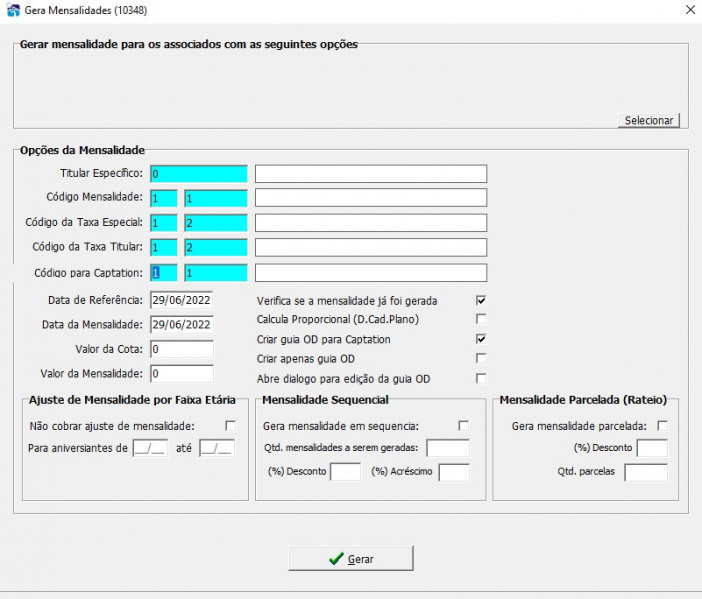
Task: Enable Calcula Proporcional (D.Cad.Plano) checkbox
Action: pos(481,319)
